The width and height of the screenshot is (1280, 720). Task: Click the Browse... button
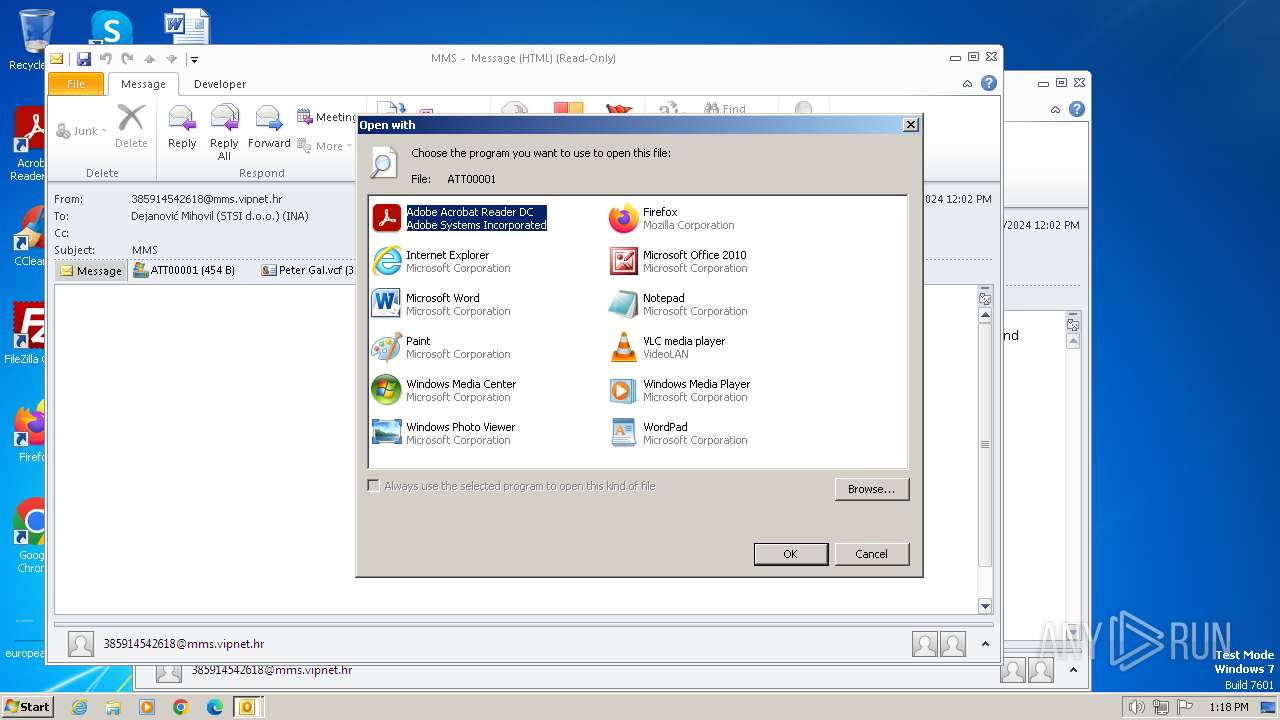coord(871,489)
